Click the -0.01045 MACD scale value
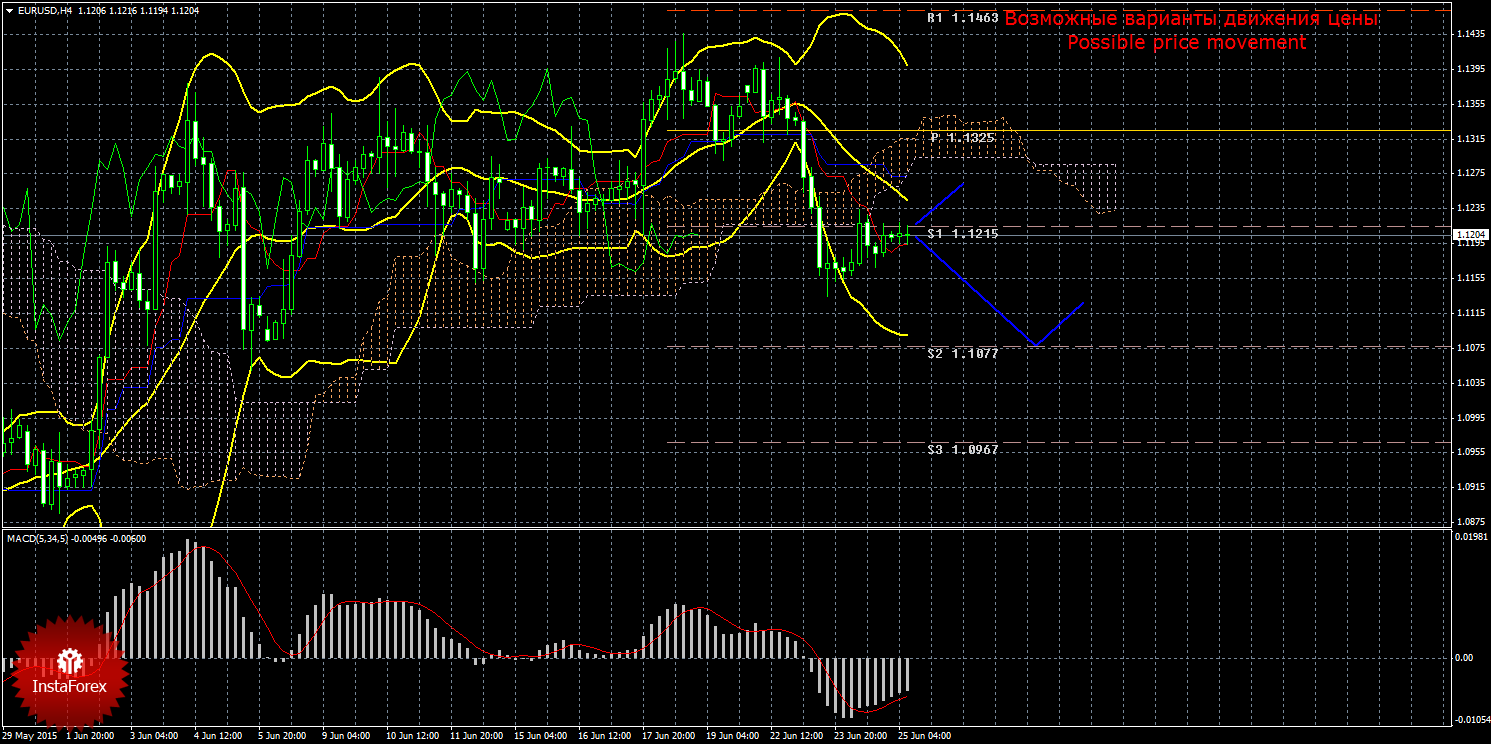The width and height of the screenshot is (1491, 744). [x=1470, y=720]
